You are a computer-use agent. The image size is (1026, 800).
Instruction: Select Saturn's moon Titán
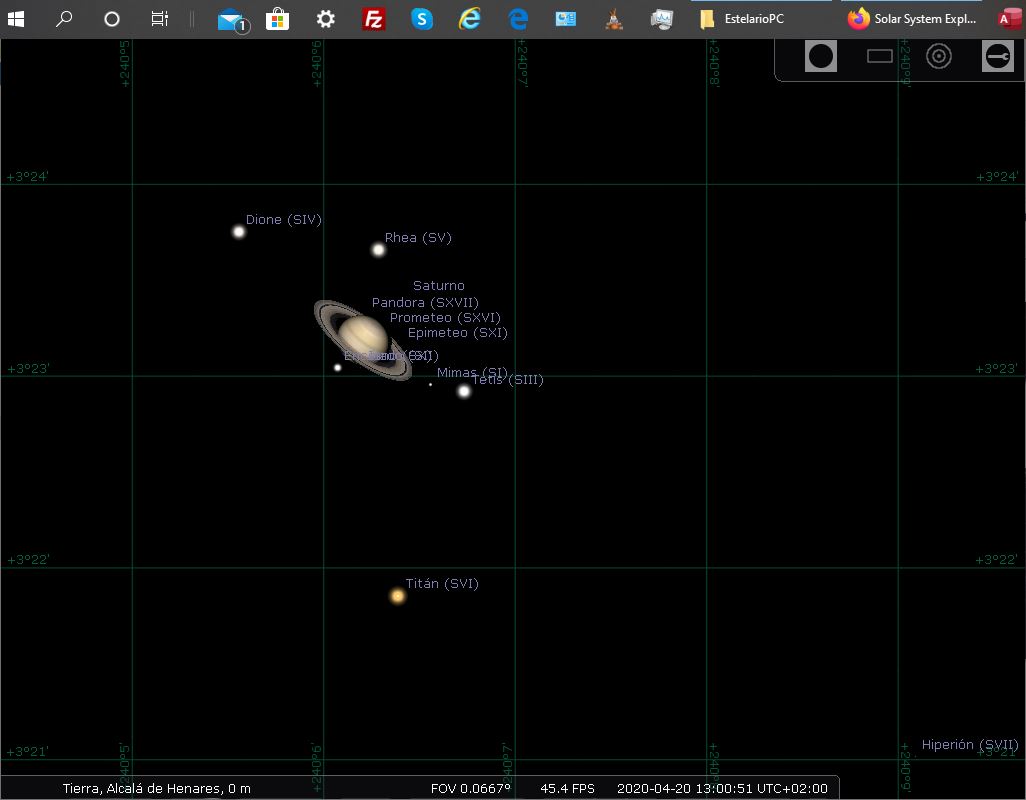(x=398, y=596)
